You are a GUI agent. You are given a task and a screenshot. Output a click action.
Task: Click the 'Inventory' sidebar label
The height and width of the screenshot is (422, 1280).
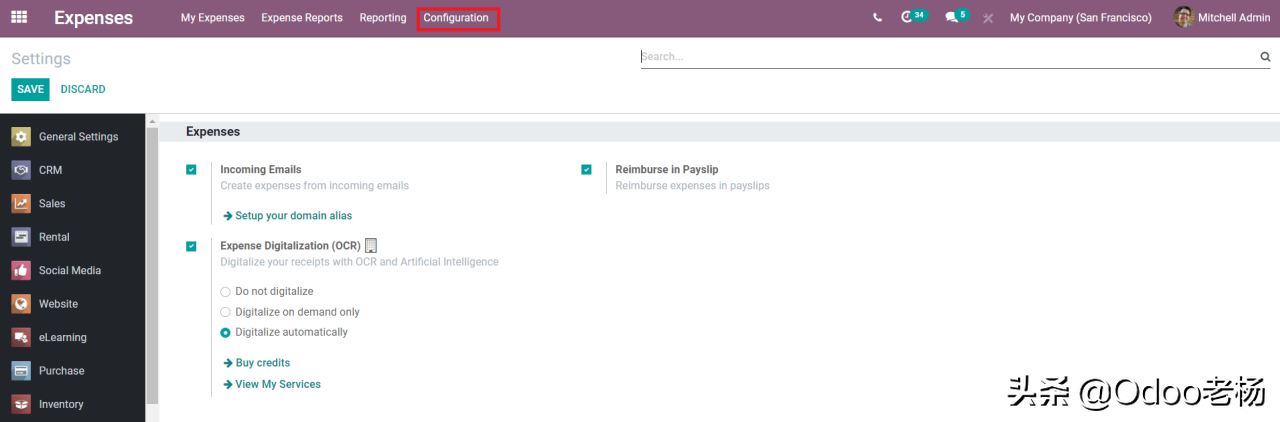click(x=61, y=404)
